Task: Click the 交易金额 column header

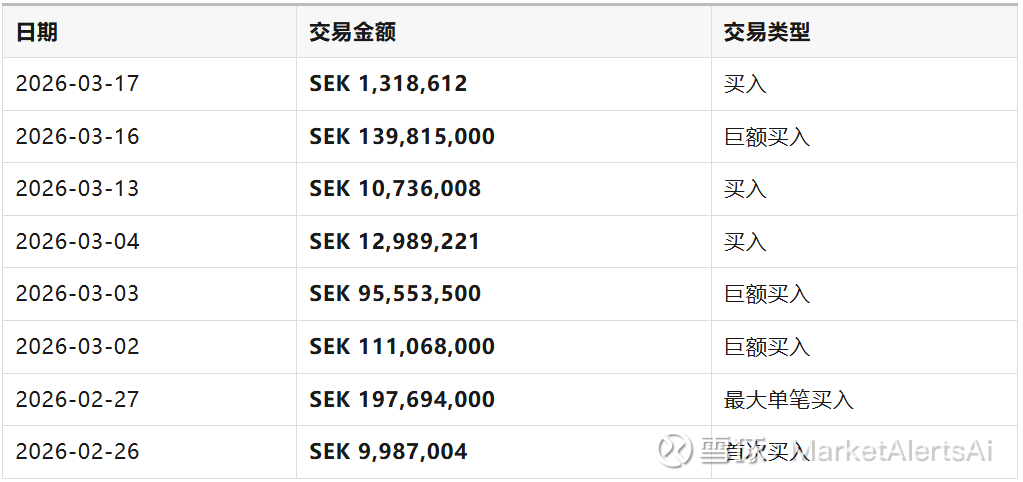Action: [x=352, y=32]
